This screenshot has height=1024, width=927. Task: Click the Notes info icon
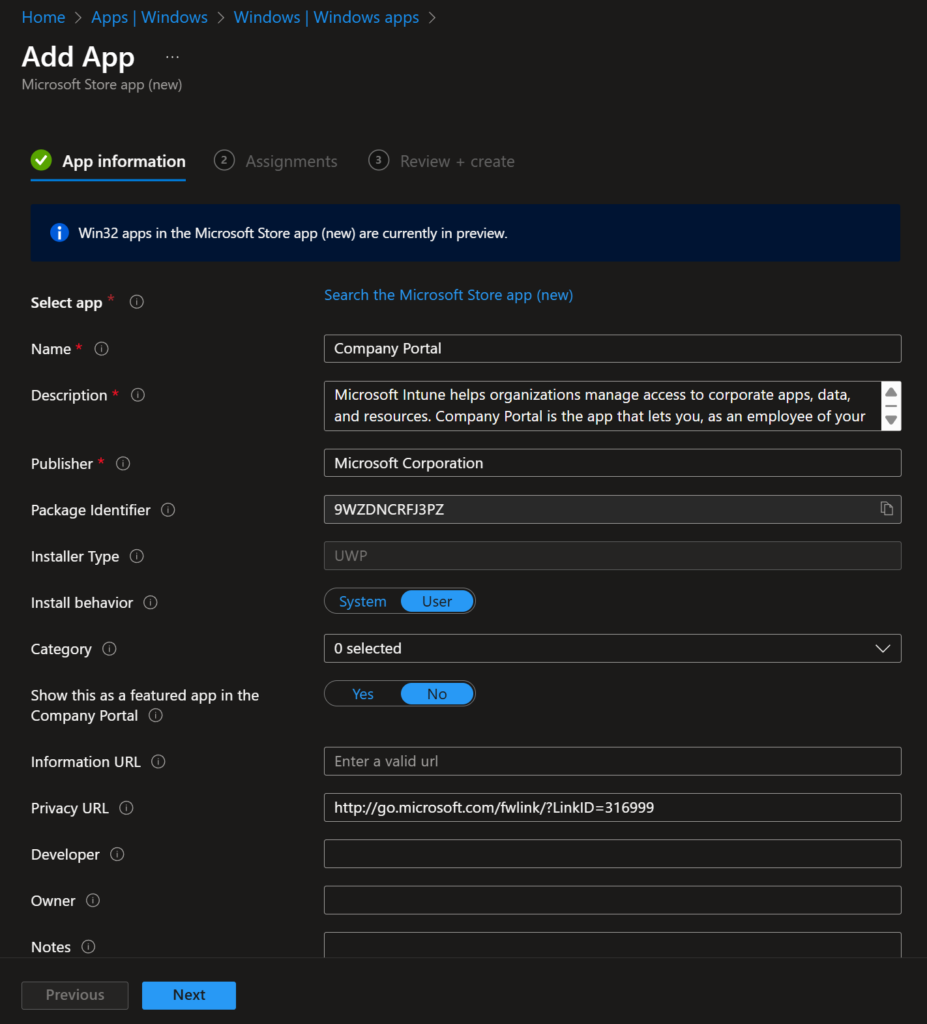pyautogui.click(x=88, y=947)
